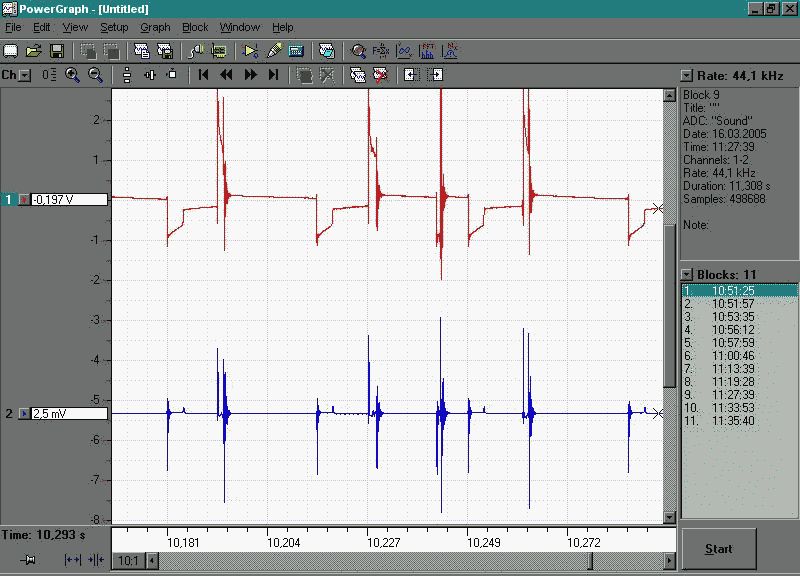Viewport: 800px width, 576px height.
Task: Select block 1 at 10:51:25
Action: 740,290
